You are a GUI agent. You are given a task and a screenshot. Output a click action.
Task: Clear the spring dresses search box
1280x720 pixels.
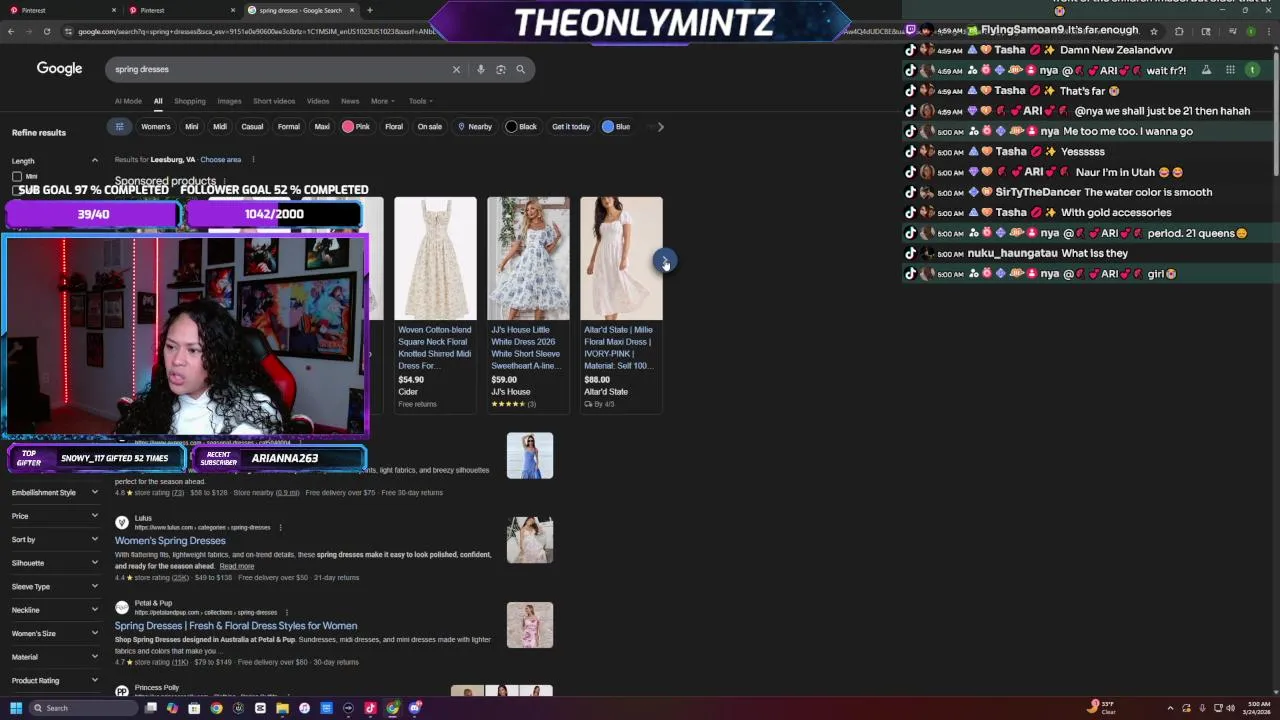pos(456,69)
